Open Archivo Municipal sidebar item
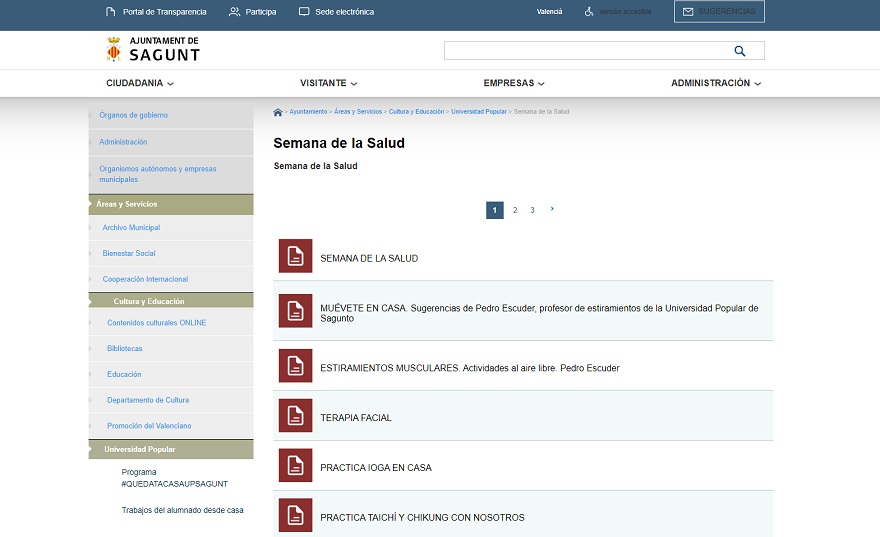 click(131, 228)
